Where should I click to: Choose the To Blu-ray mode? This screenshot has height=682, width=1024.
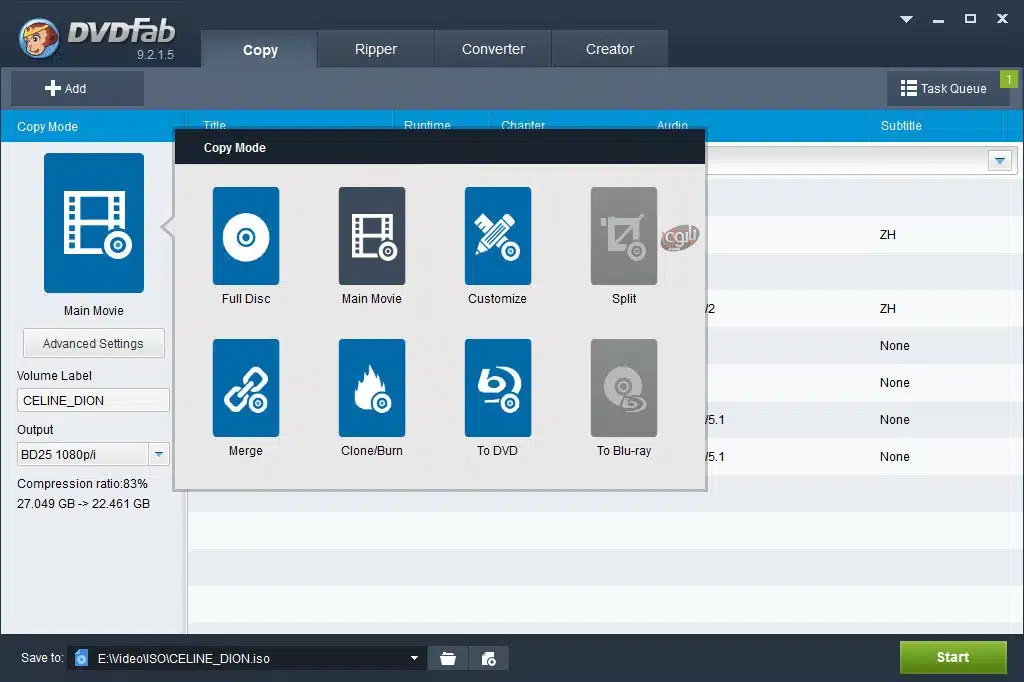point(624,388)
